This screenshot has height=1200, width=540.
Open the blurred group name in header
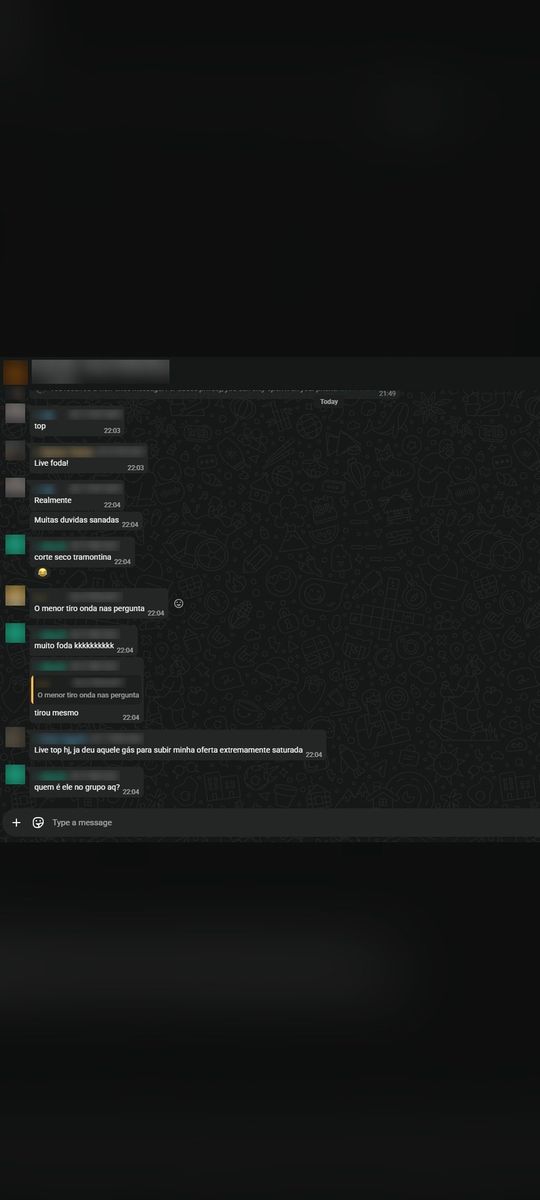[100, 372]
